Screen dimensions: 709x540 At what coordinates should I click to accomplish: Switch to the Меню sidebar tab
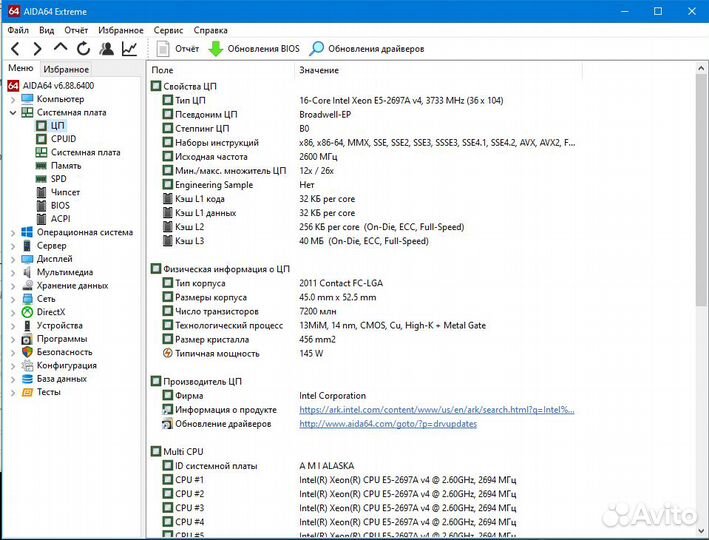pyautogui.click(x=21, y=68)
